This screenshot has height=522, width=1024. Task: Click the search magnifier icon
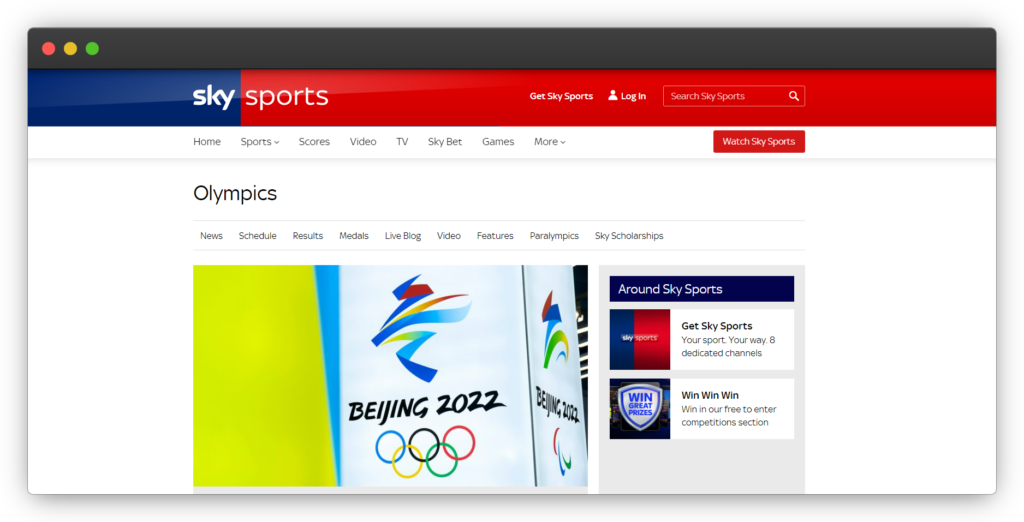click(x=793, y=96)
